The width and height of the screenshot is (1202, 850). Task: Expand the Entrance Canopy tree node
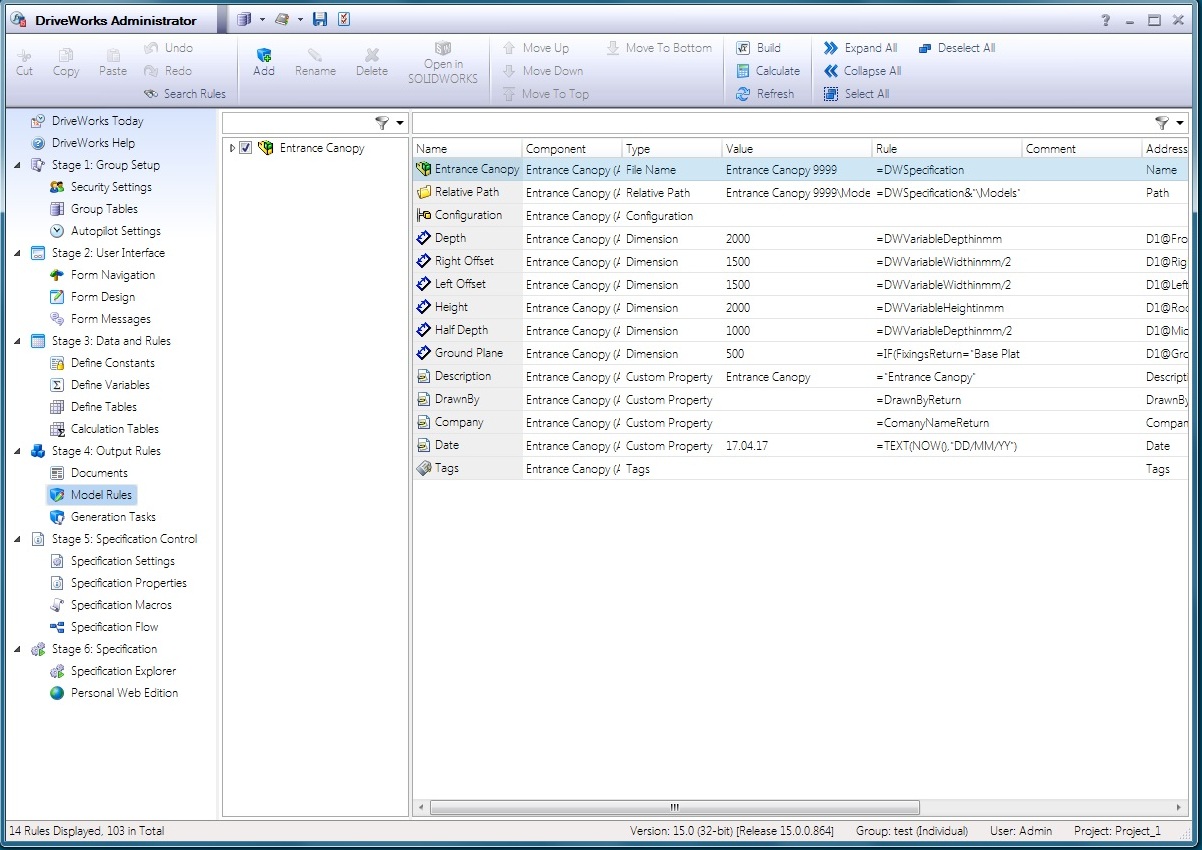point(230,147)
